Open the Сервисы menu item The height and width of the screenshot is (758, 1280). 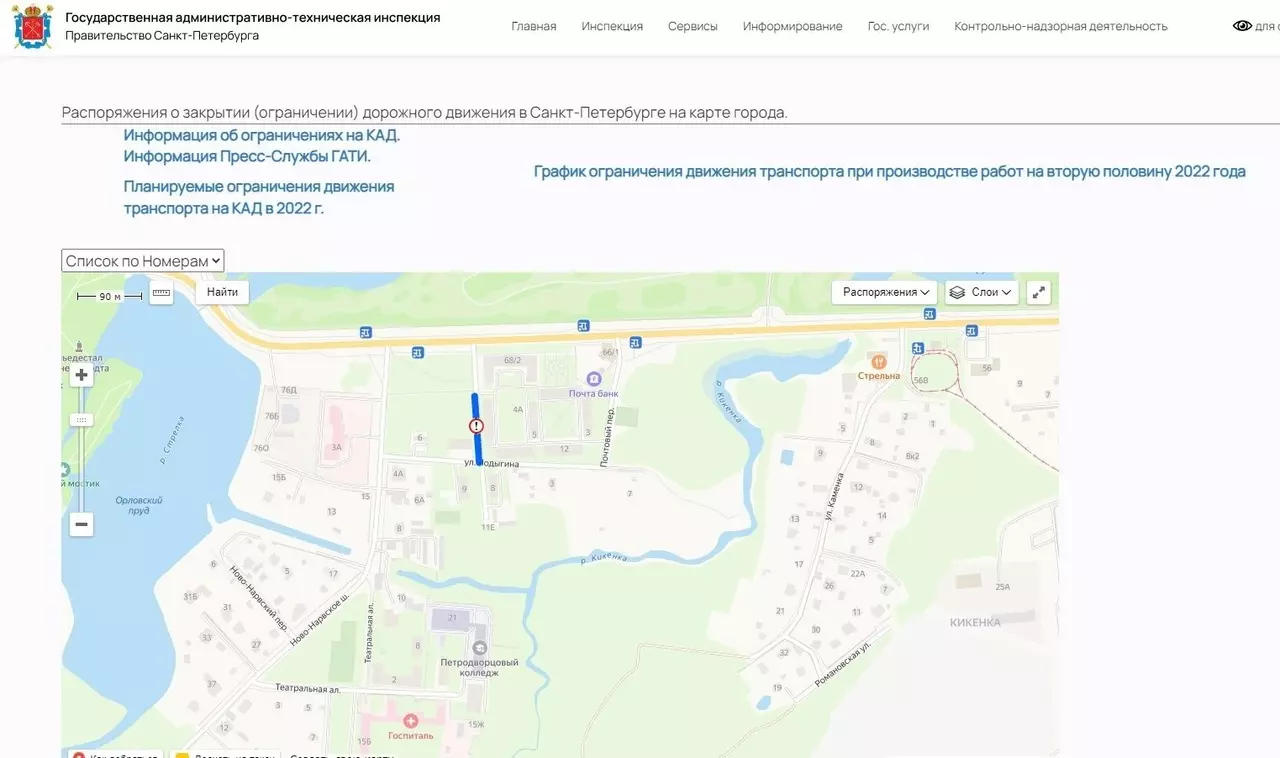[x=693, y=26]
